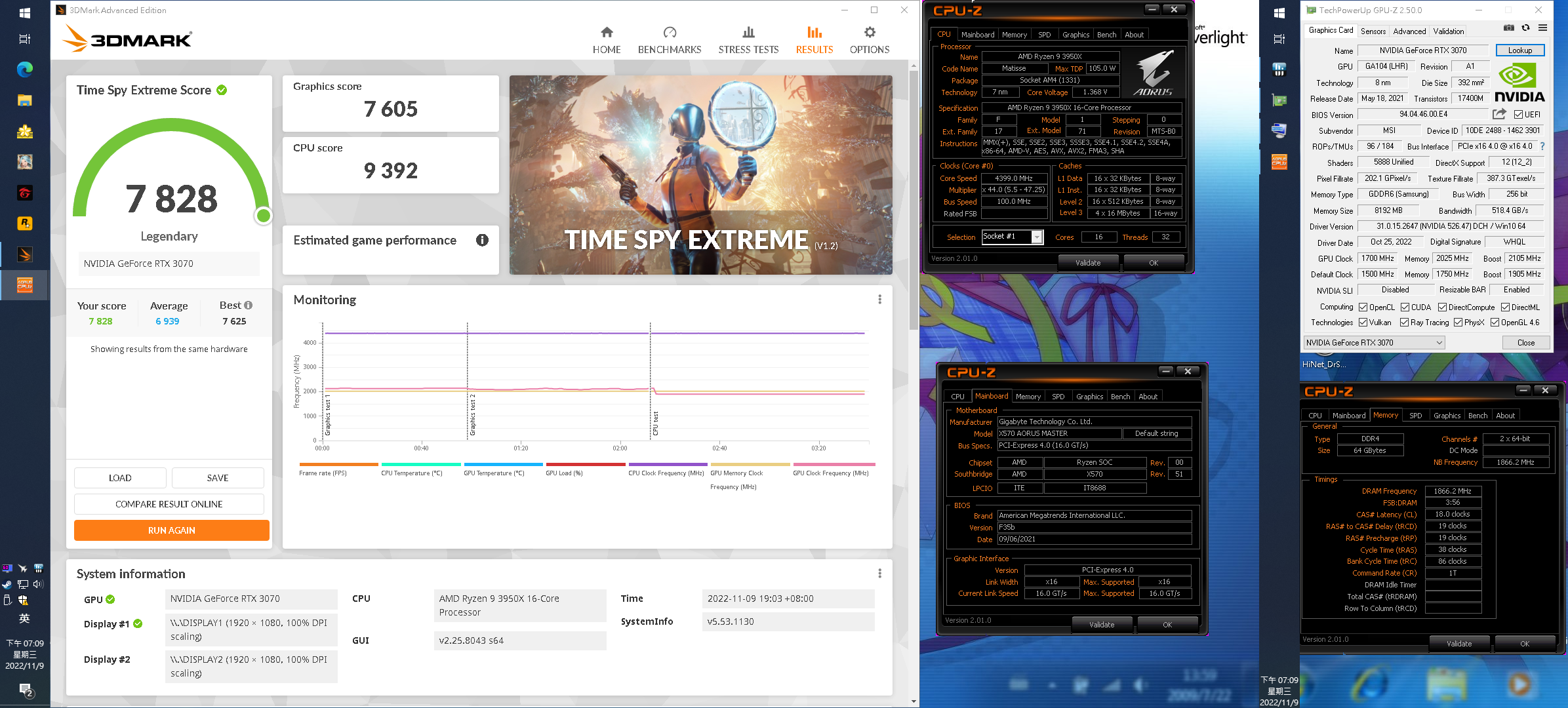Image resolution: width=1568 pixels, height=708 pixels.
Task: Click the Lookup button in GPU-Z
Action: click(1519, 50)
